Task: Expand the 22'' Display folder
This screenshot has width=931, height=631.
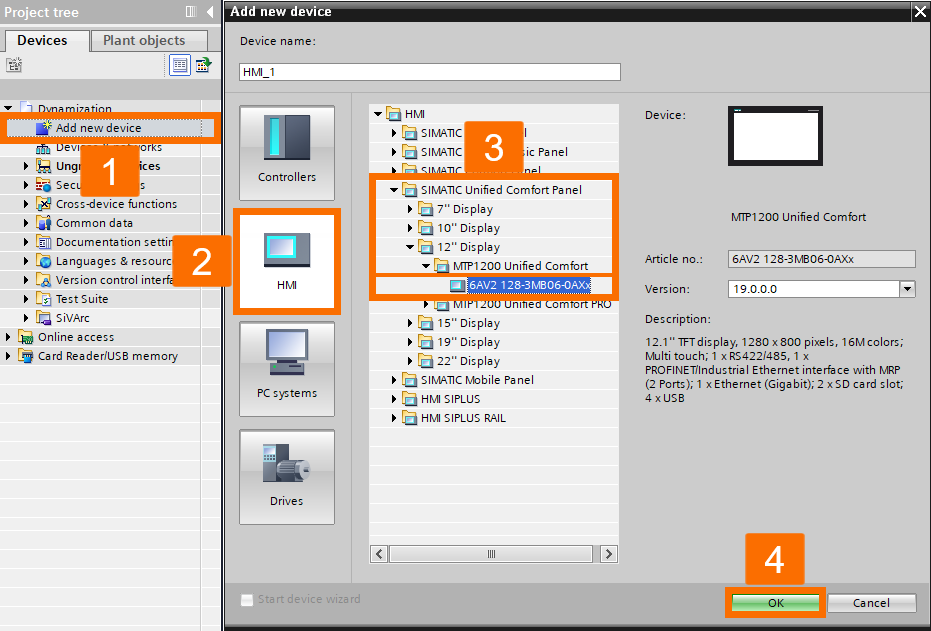Action: point(410,361)
